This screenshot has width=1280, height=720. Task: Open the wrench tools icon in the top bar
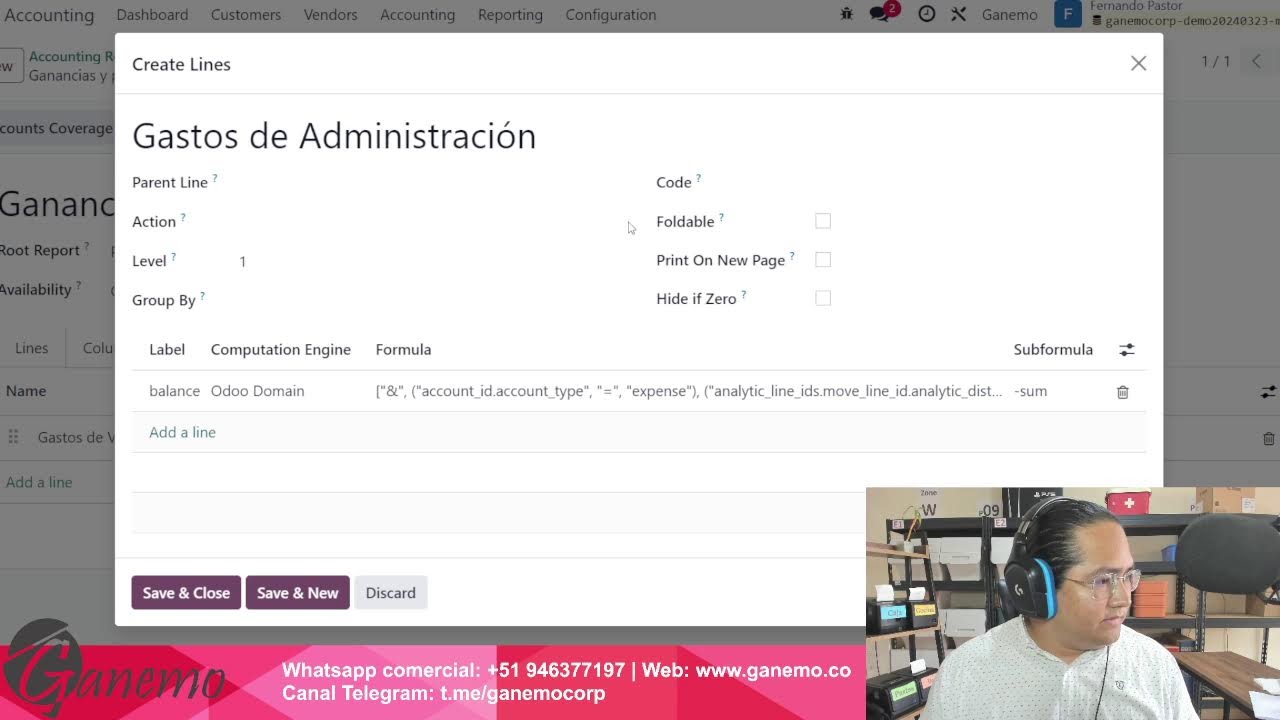coord(958,15)
